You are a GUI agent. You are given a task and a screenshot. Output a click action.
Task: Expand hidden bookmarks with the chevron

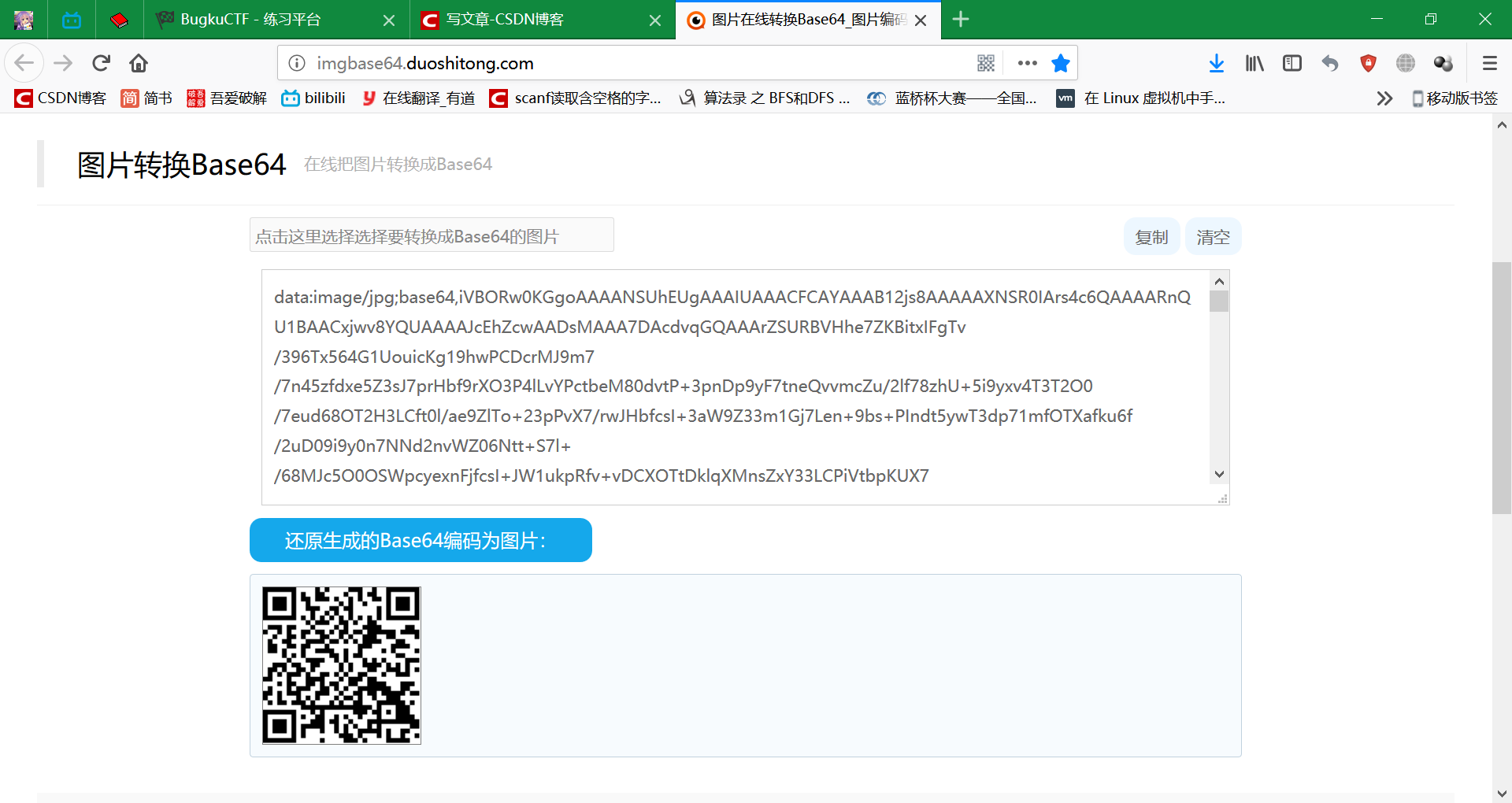coord(1384,98)
